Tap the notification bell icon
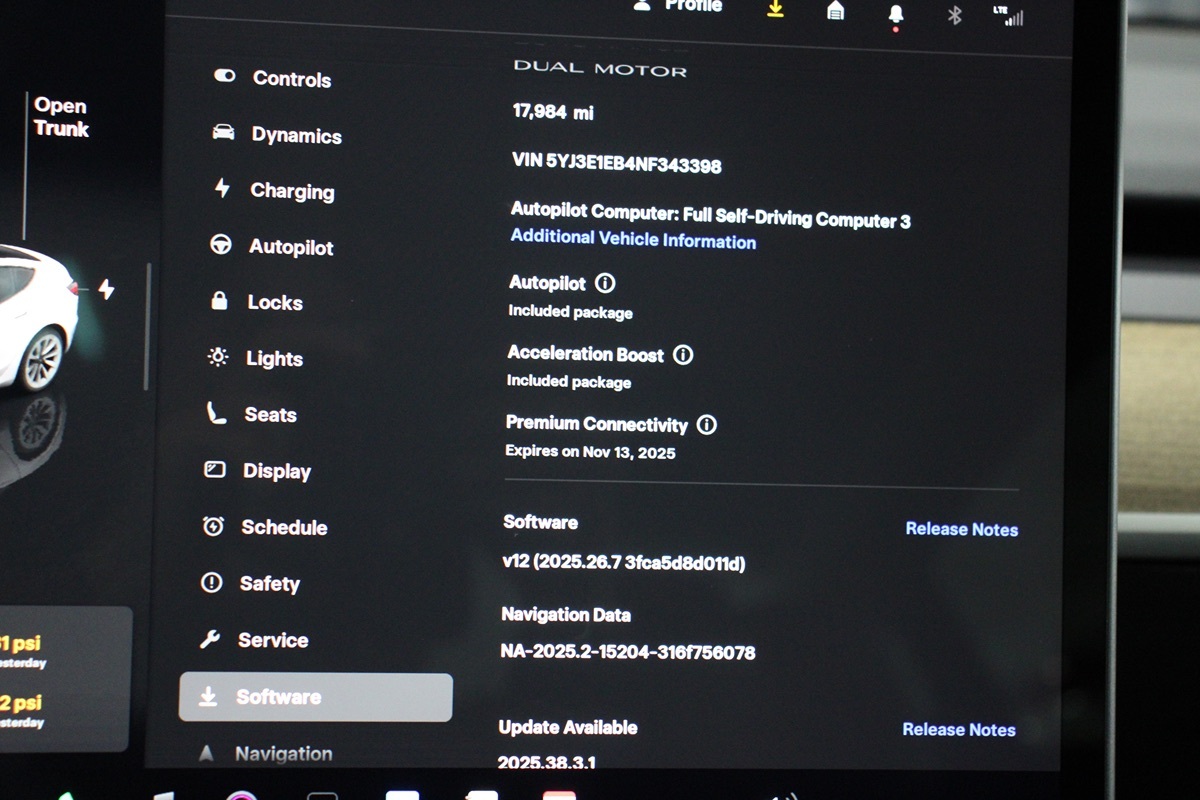The height and width of the screenshot is (800, 1200). [895, 14]
